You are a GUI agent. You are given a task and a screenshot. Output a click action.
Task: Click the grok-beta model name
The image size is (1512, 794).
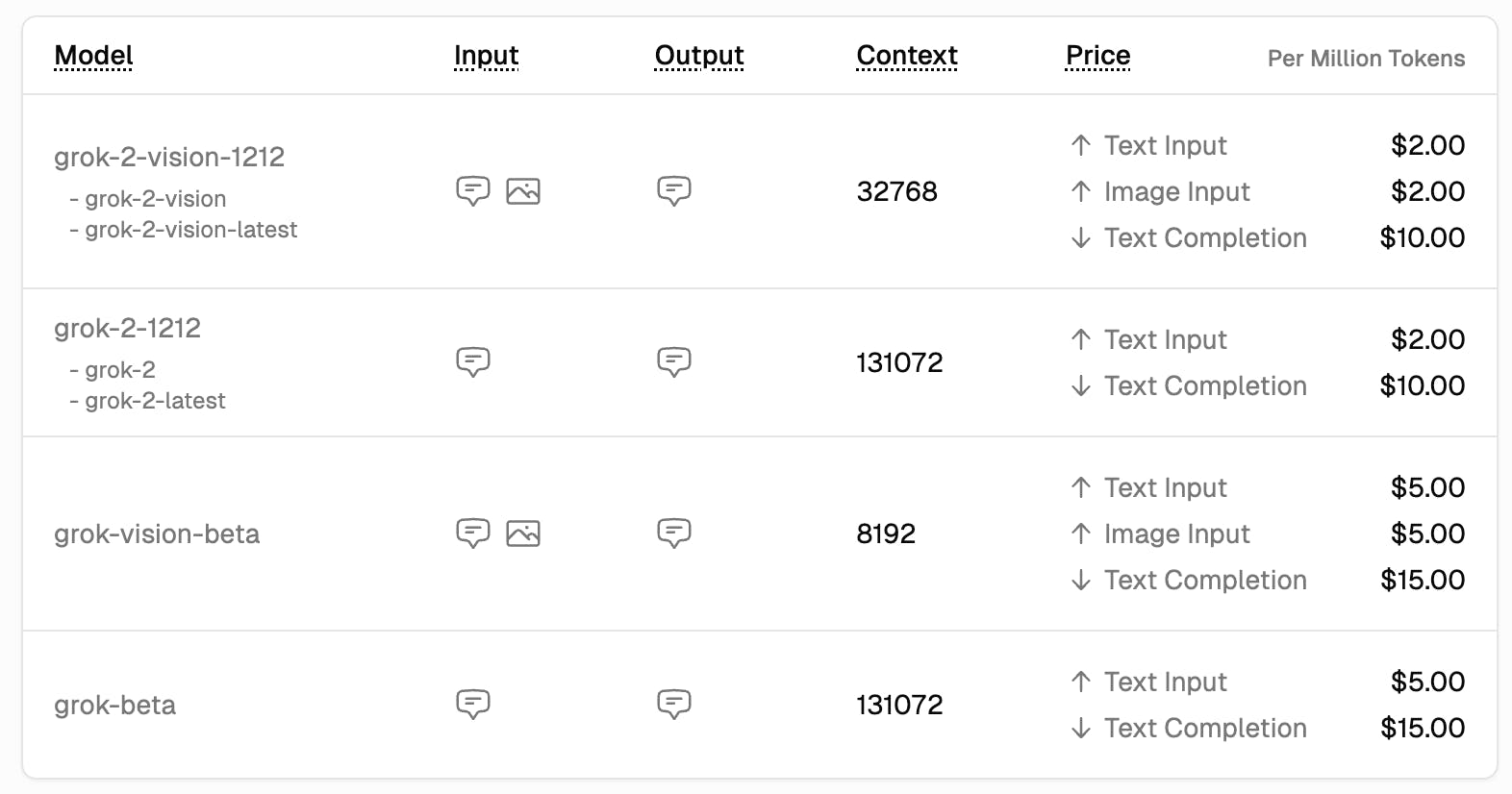click(114, 705)
